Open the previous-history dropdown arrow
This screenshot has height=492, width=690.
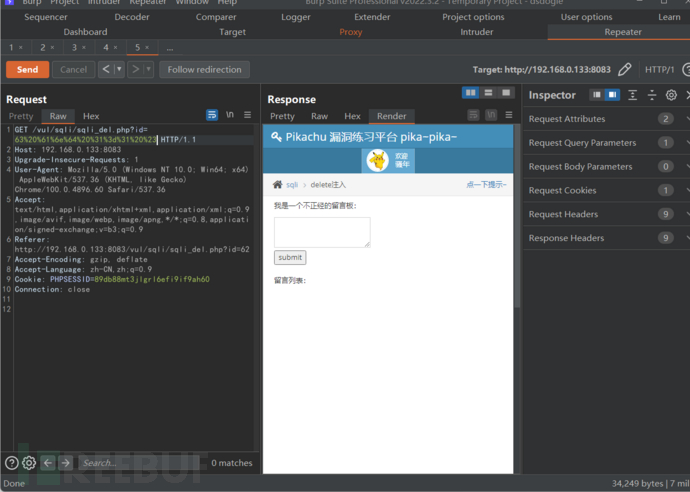coord(119,70)
